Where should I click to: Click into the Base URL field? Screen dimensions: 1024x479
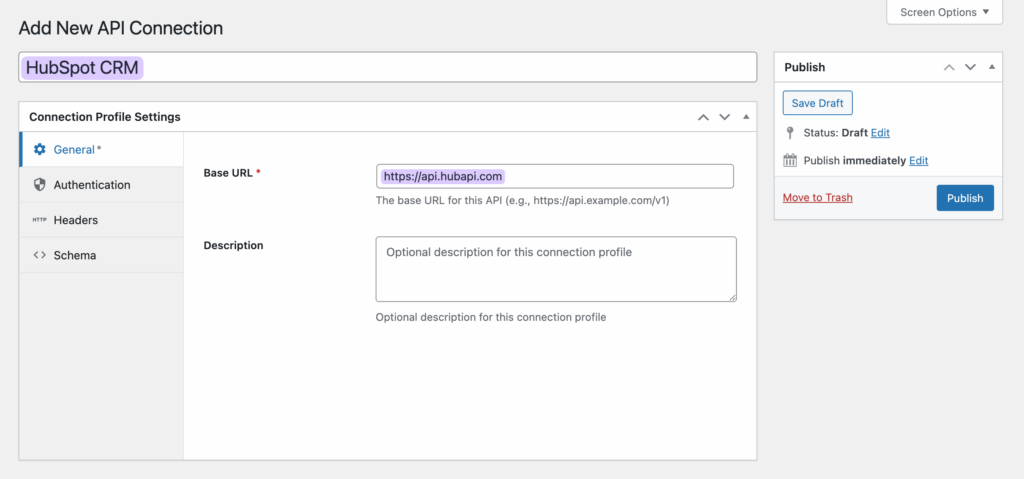click(555, 176)
